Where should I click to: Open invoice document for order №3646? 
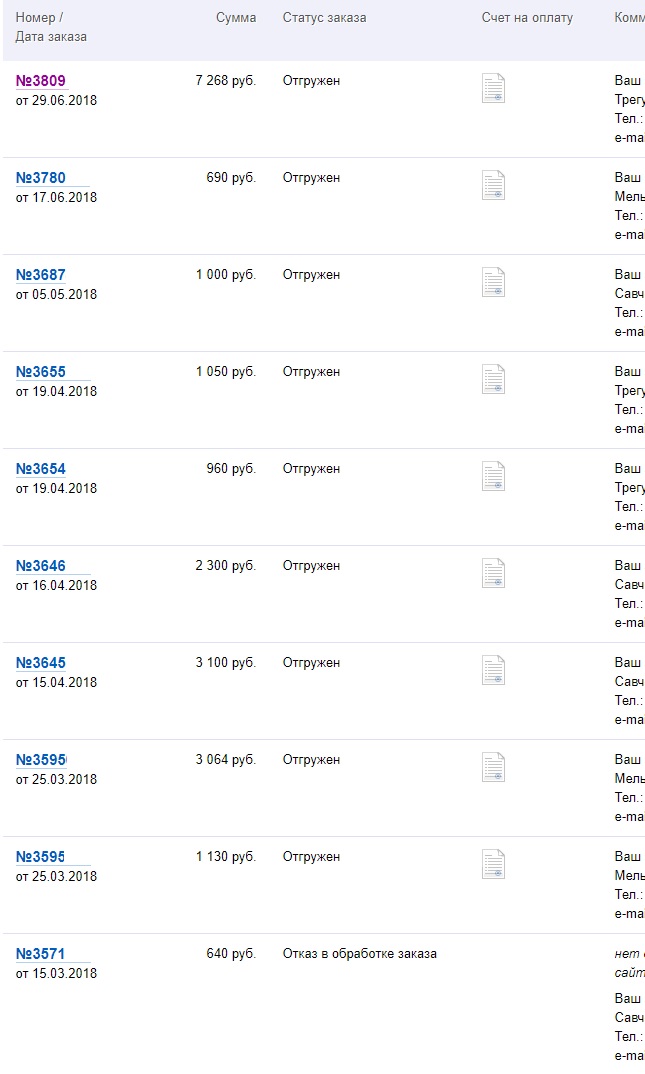(x=493, y=573)
